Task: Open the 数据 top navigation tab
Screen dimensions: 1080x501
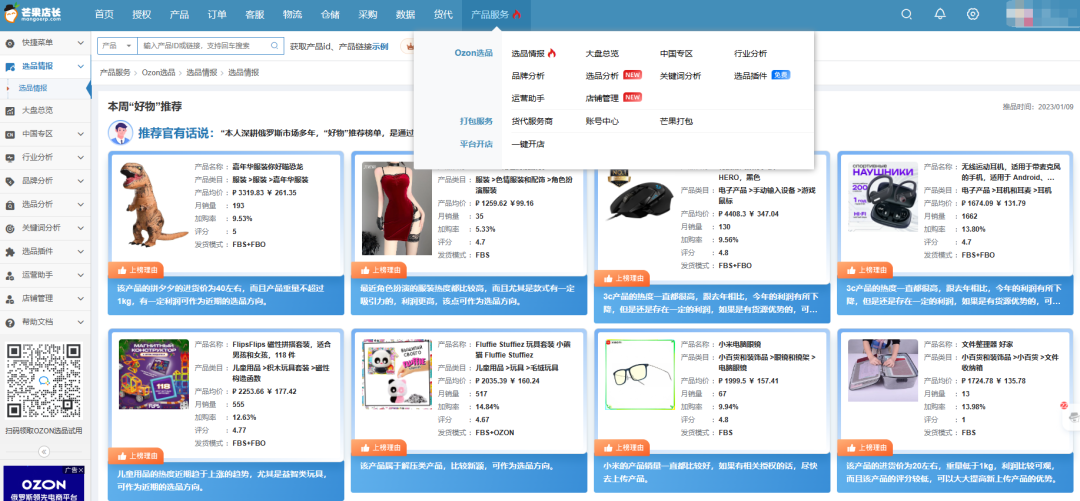Action: pyautogui.click(x=406, y=14)
